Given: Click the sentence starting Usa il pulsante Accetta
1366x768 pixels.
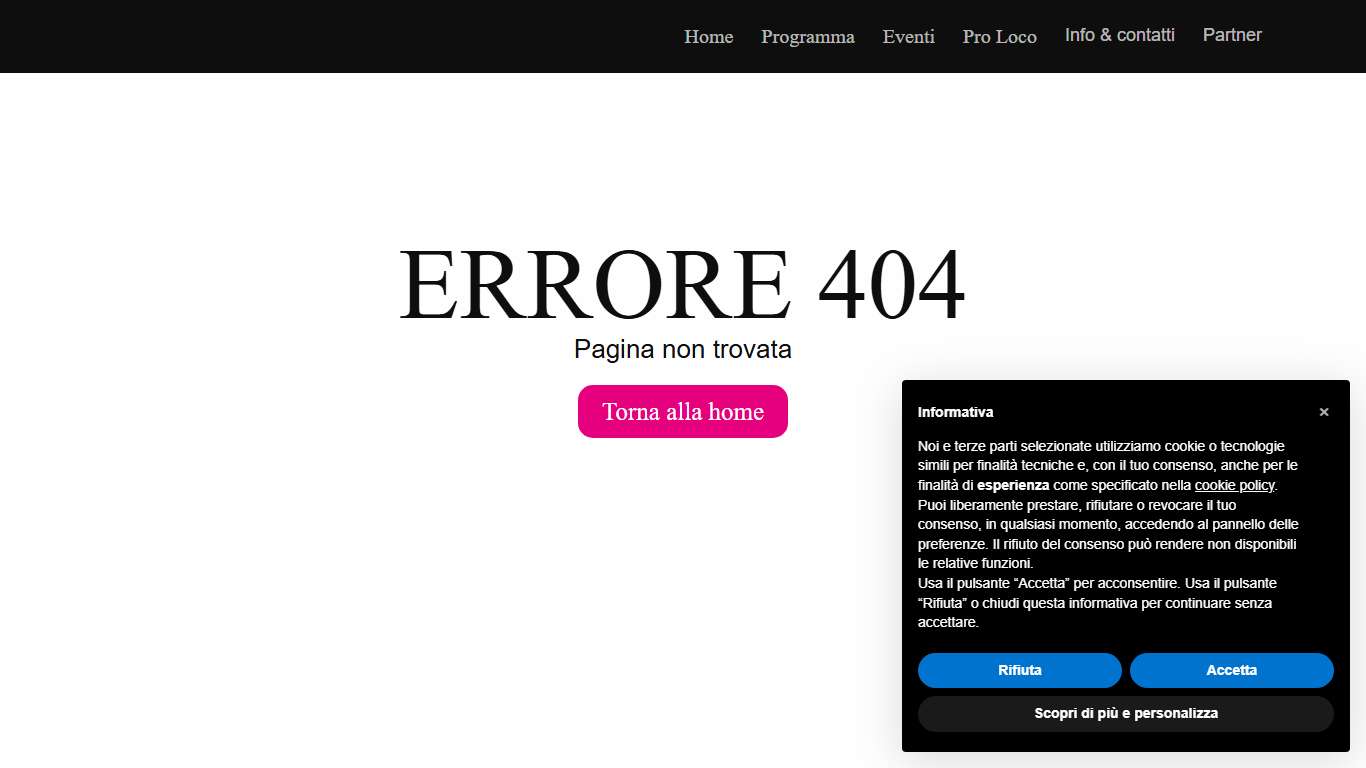Looking at the screenshot, I should pyautogui.click(x=1097, y=583).
